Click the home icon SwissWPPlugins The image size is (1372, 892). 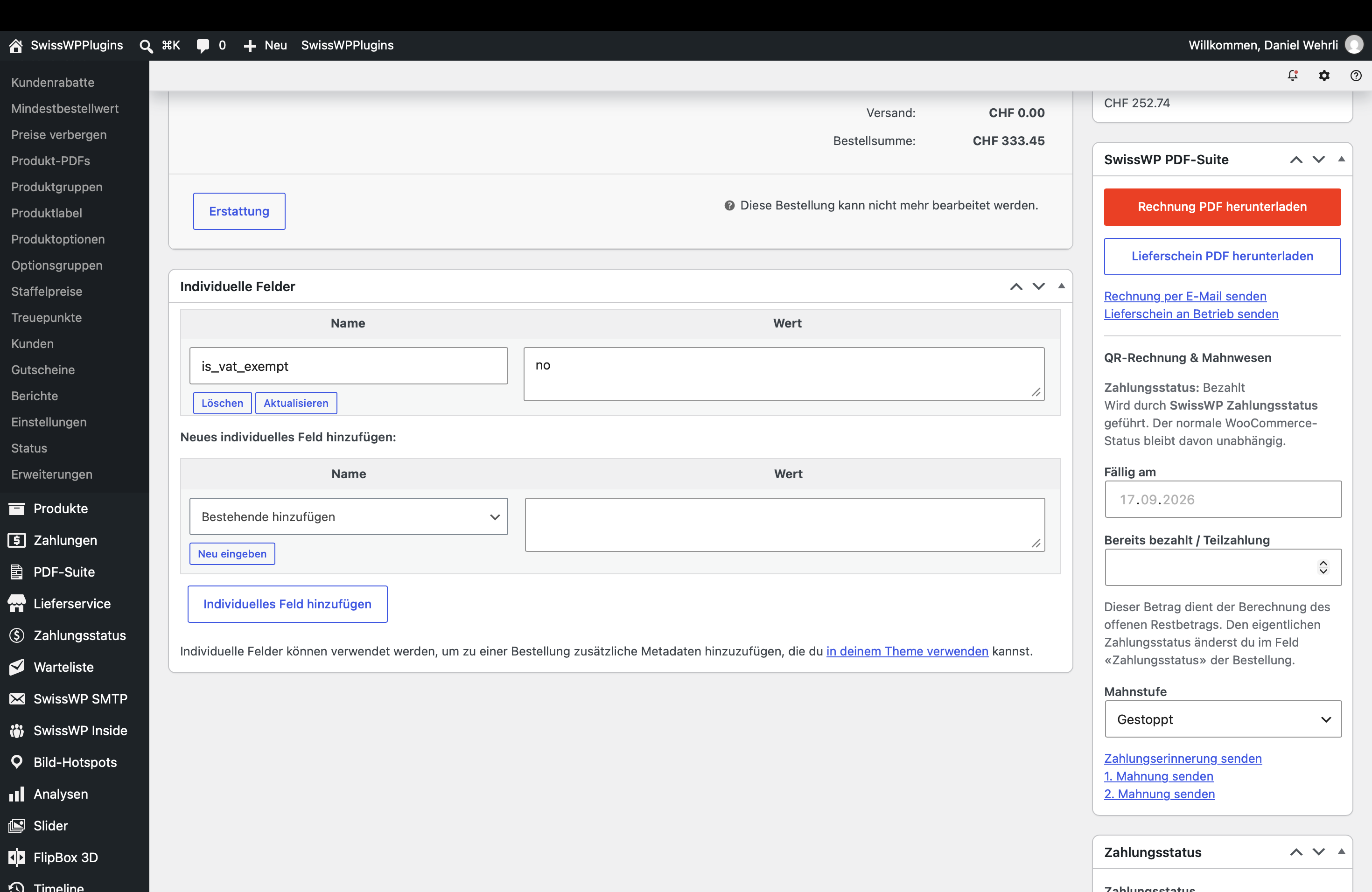[15, 46]
